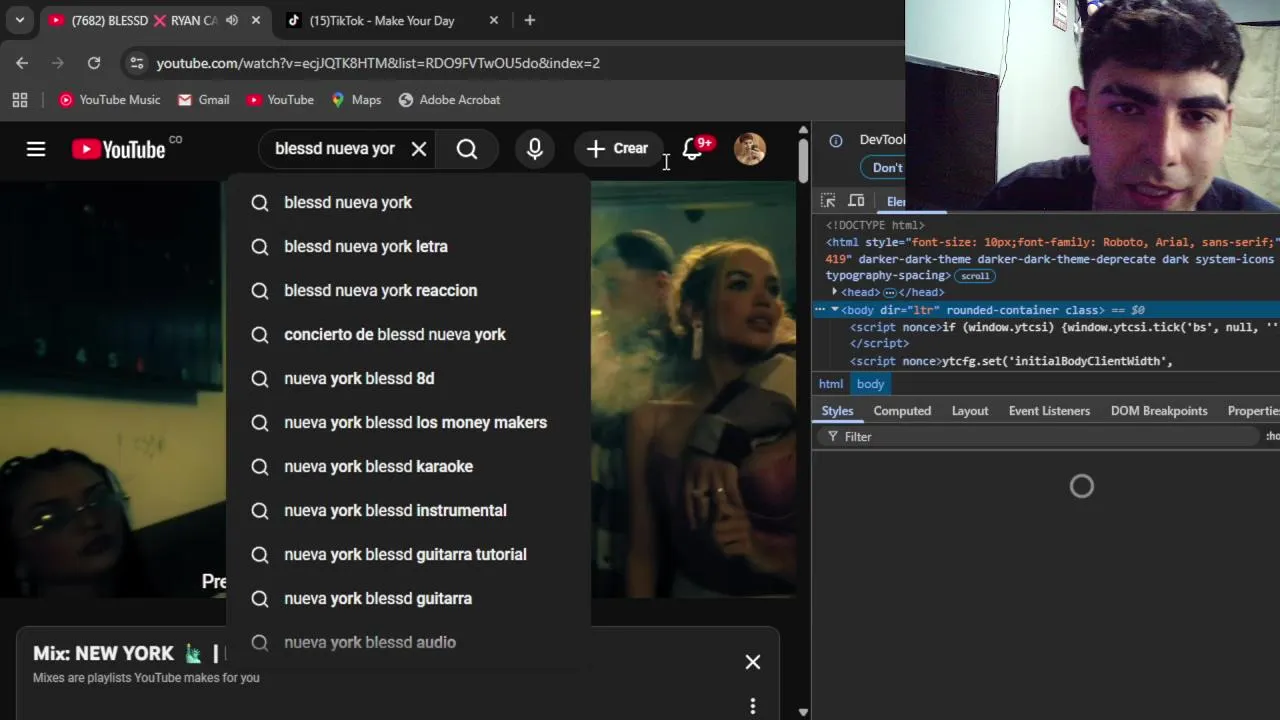This screenshot has height=720, width=1280.
Task: Click the search magnifier button
Action: point(467,149)
